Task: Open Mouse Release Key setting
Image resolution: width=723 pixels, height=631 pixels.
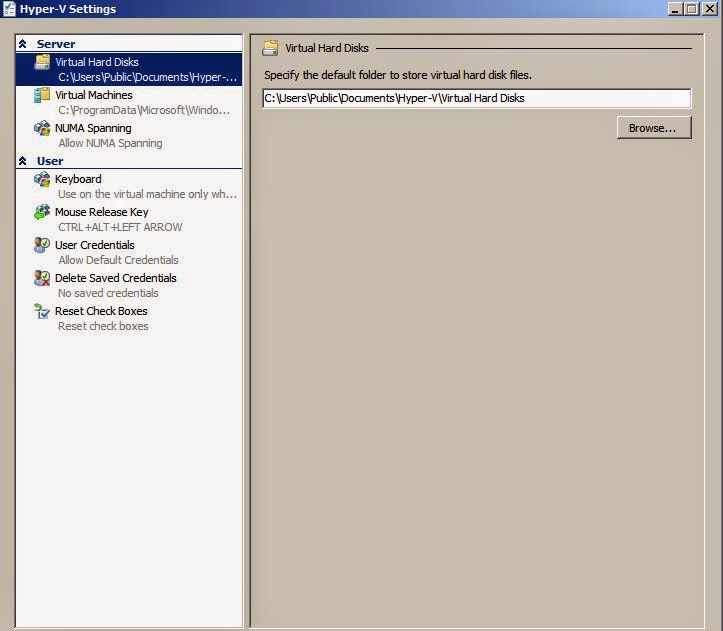Action: tap(129, 220)
